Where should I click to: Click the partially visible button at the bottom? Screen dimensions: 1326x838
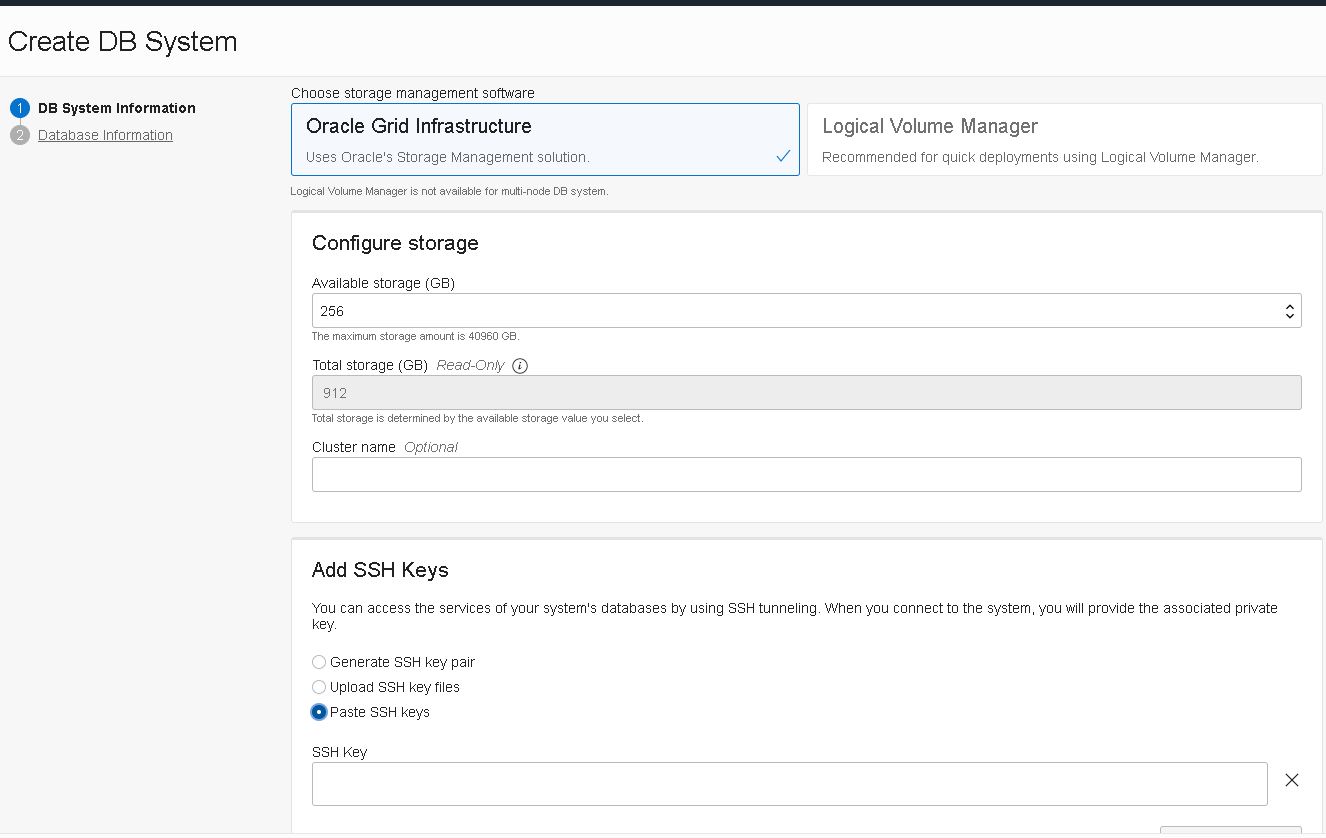point(1230,833)
